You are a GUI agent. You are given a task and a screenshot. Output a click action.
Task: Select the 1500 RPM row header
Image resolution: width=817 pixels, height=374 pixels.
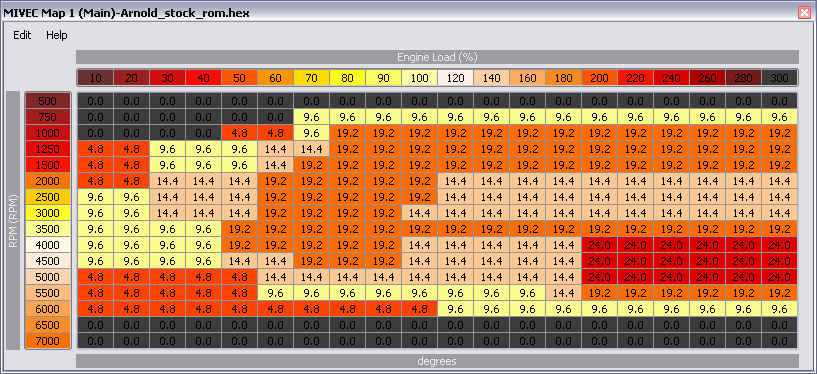(x=47, y=165)
